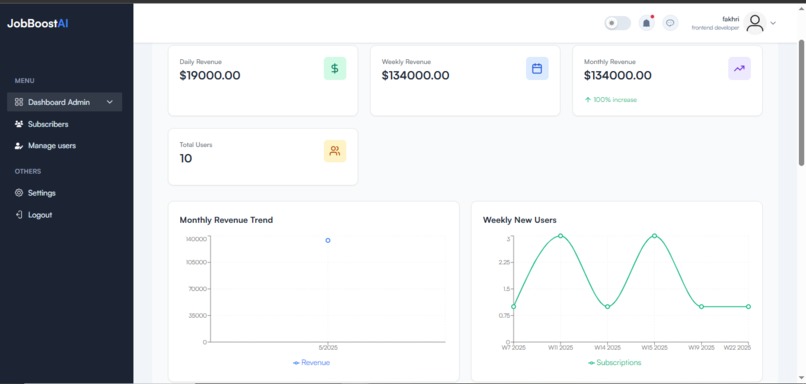This screenshot has width=806, height=384.
Task: Click the Monthly Revenue $134000.00 value
Action: [x=617, y=76]
